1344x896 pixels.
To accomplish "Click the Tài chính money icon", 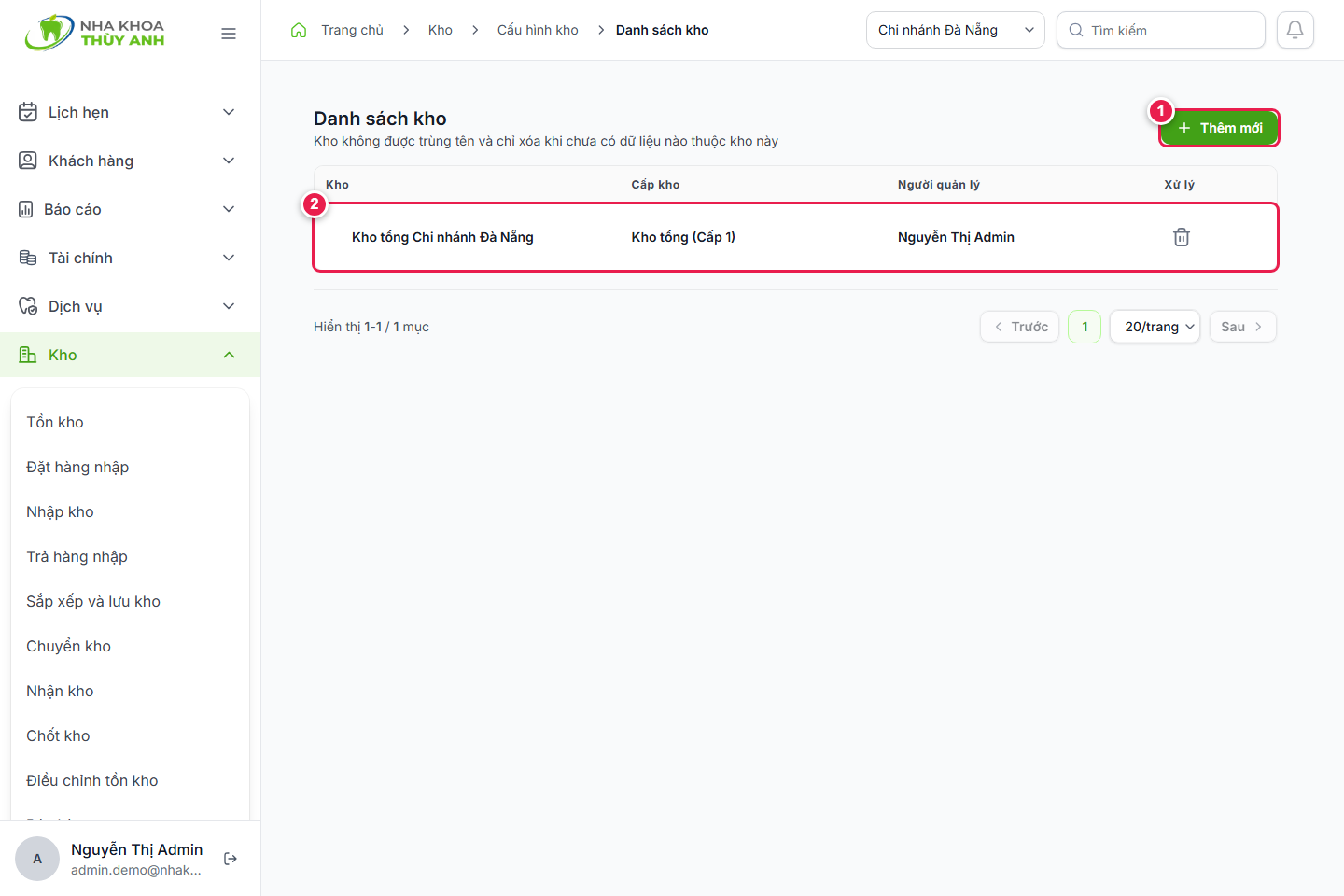I will (28, 258).
